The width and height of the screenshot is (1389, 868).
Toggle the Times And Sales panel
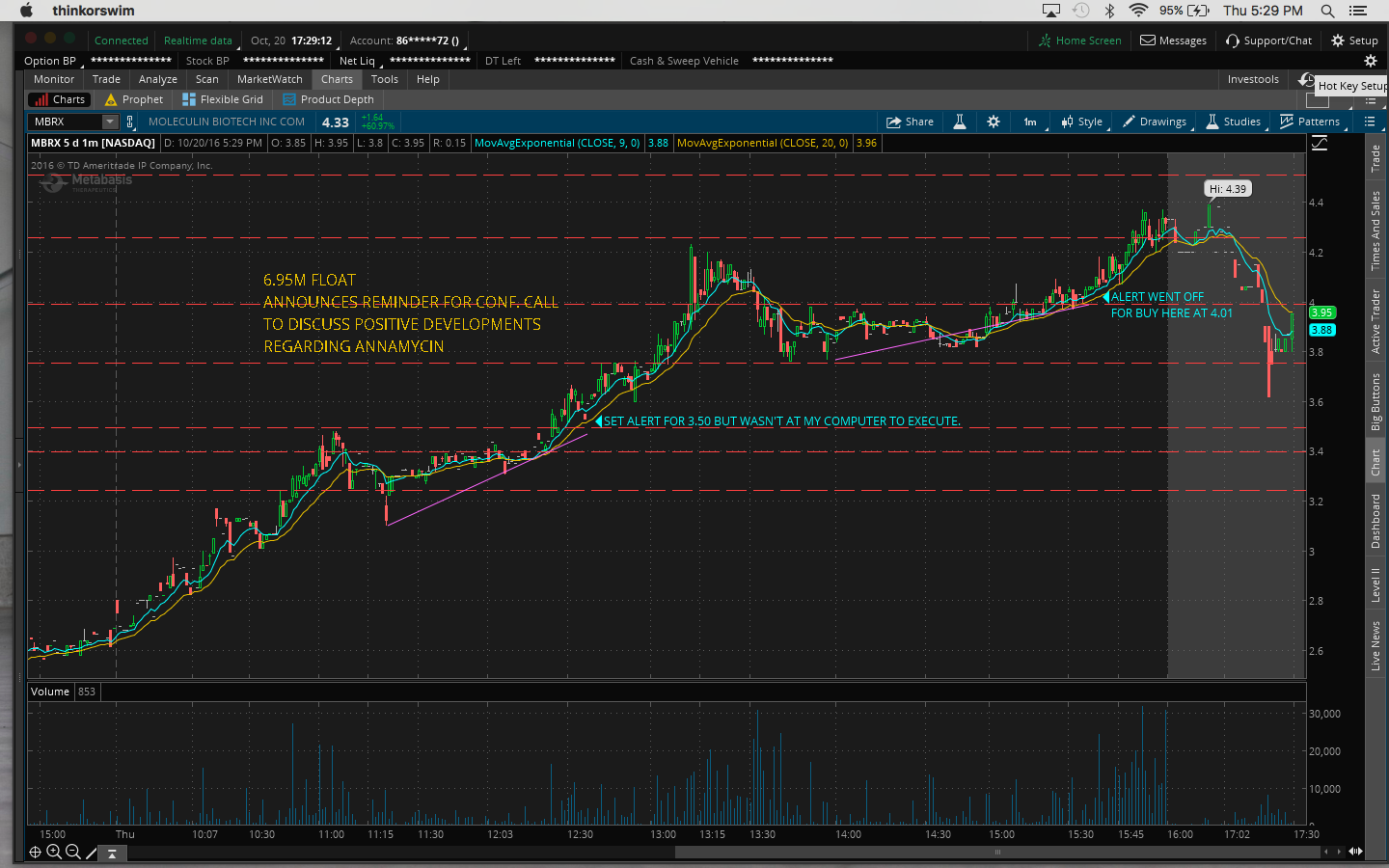pos(1375,230)
